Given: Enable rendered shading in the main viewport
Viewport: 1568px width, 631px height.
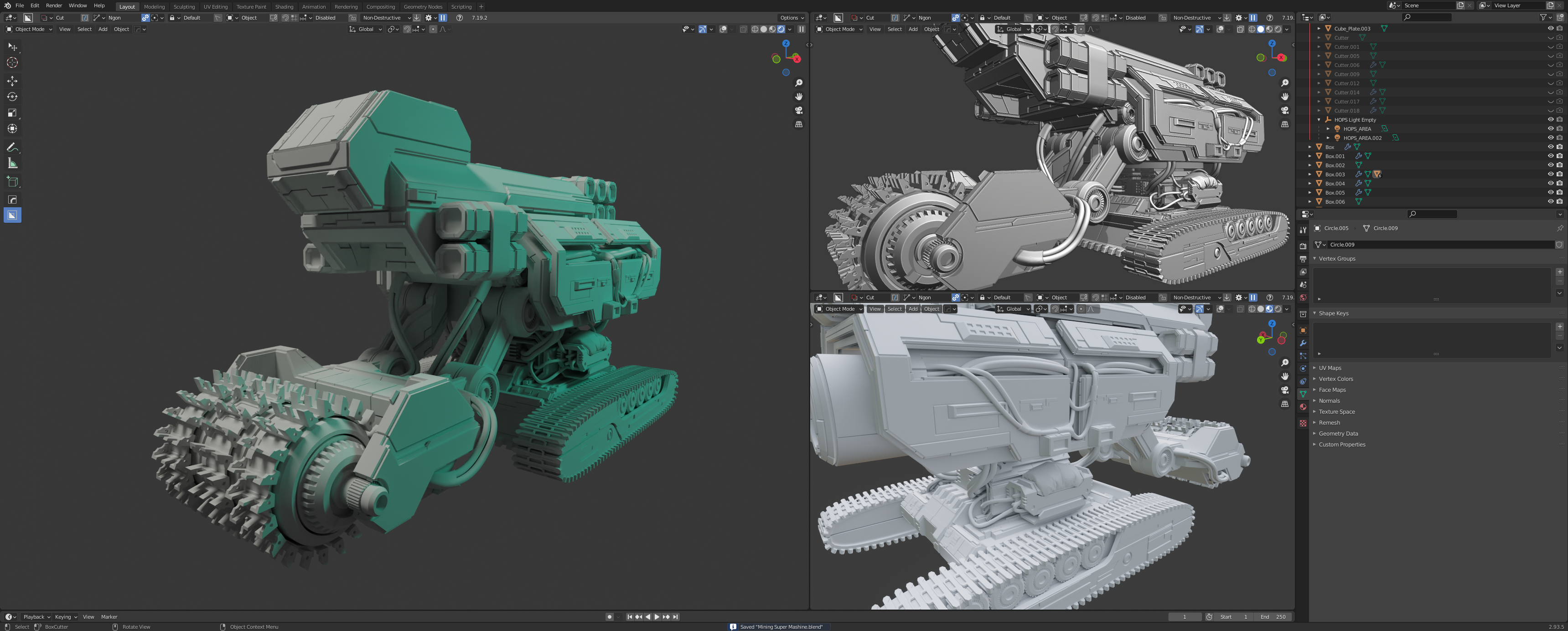Looking at the screenshot, I should coord(781,29).
